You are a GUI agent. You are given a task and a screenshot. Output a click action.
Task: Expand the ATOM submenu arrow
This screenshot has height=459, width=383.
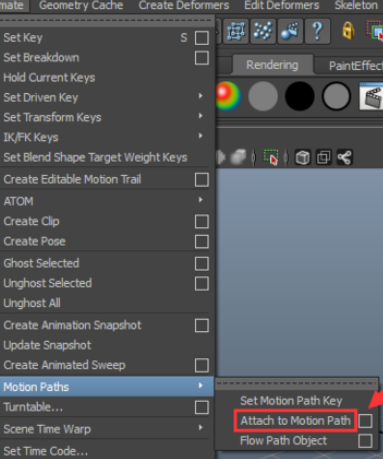point(200,200)
